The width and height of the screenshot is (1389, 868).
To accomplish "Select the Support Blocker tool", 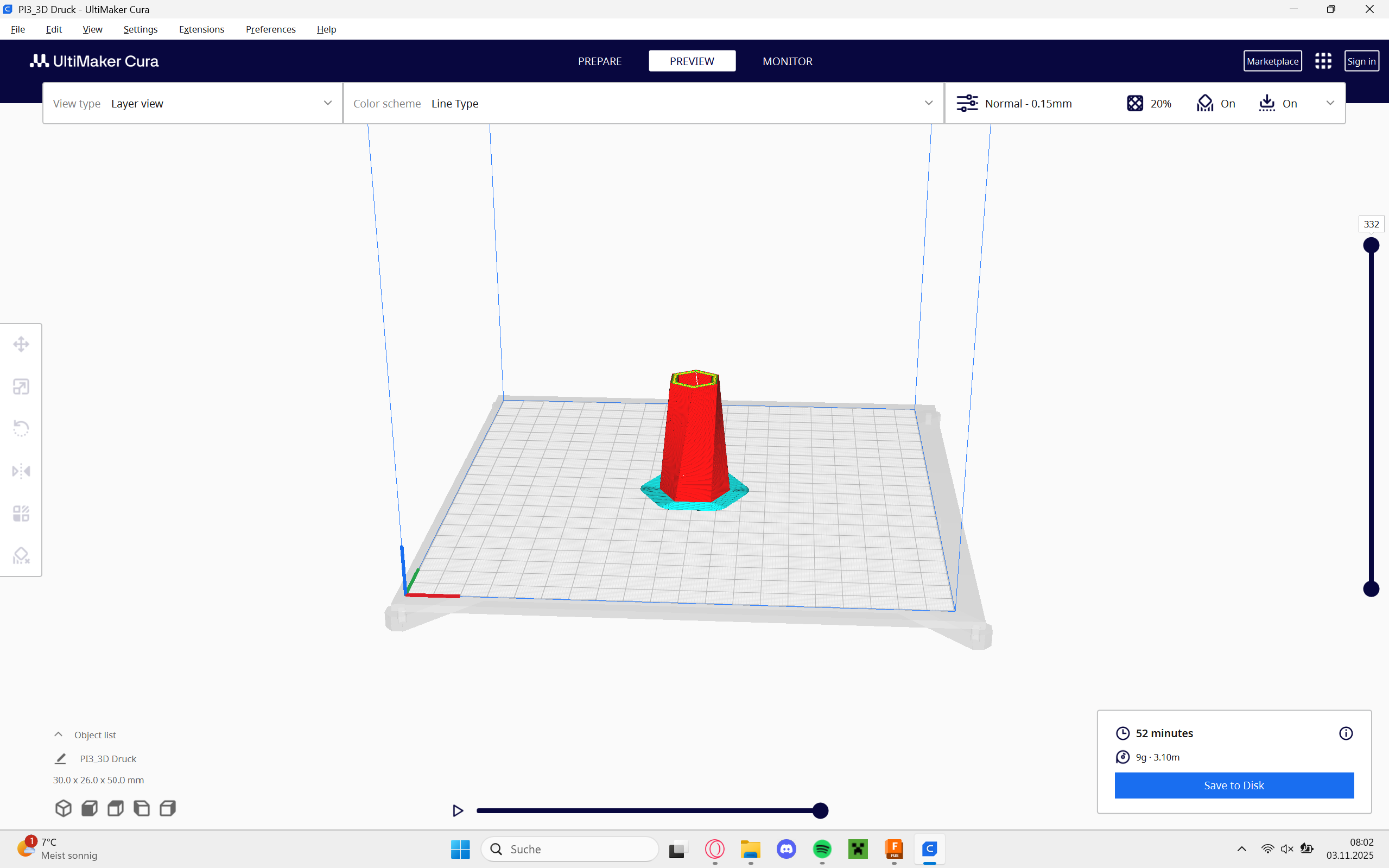I will point(21,556).
